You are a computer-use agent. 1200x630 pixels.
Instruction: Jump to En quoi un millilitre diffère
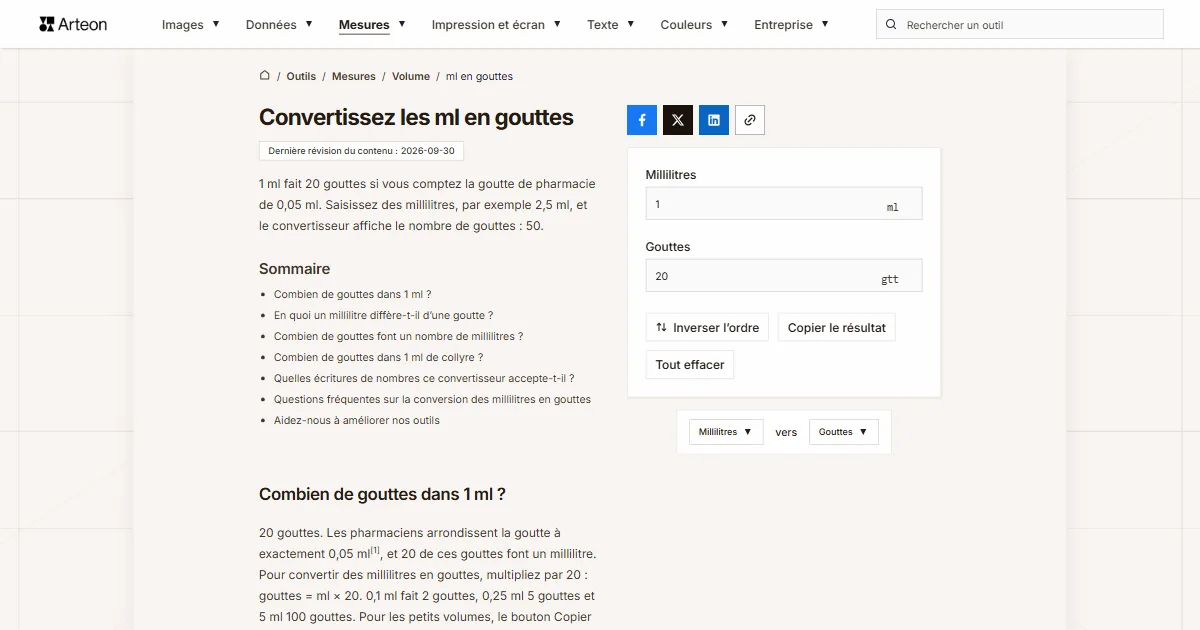pyautogui.click(x=384, y=315)
